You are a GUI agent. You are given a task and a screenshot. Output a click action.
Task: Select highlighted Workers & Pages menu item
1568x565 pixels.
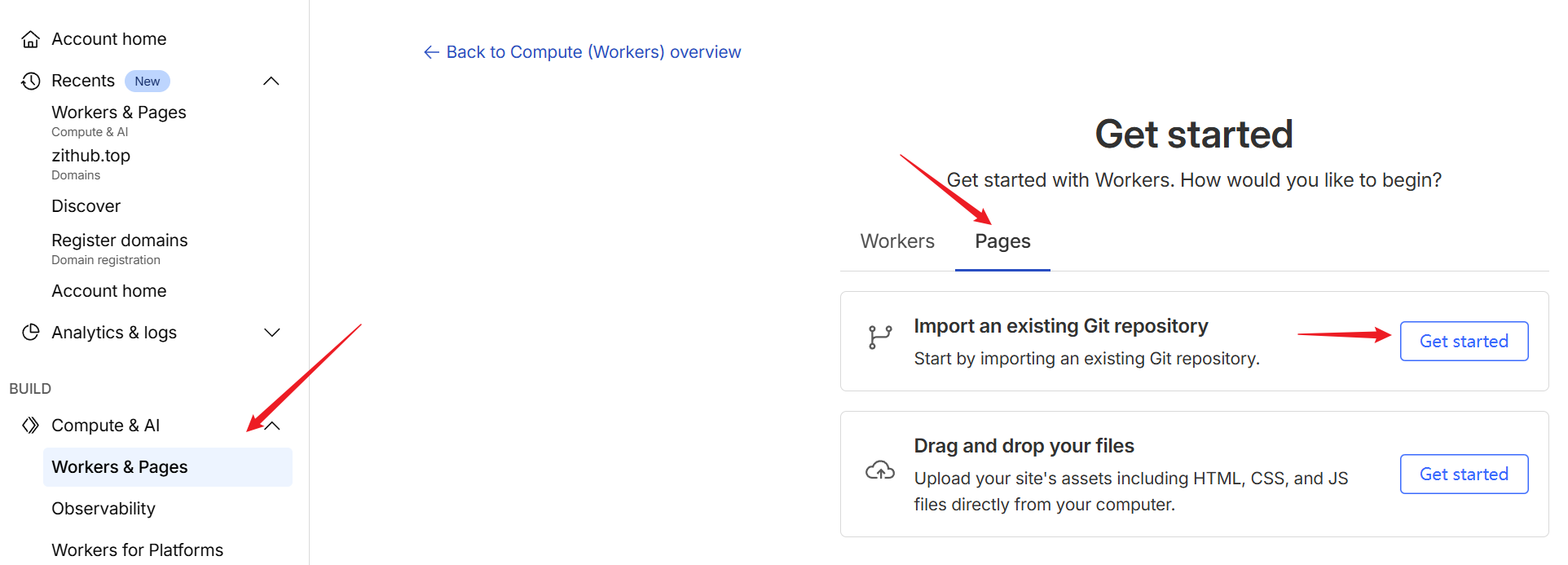coord(167,467)
